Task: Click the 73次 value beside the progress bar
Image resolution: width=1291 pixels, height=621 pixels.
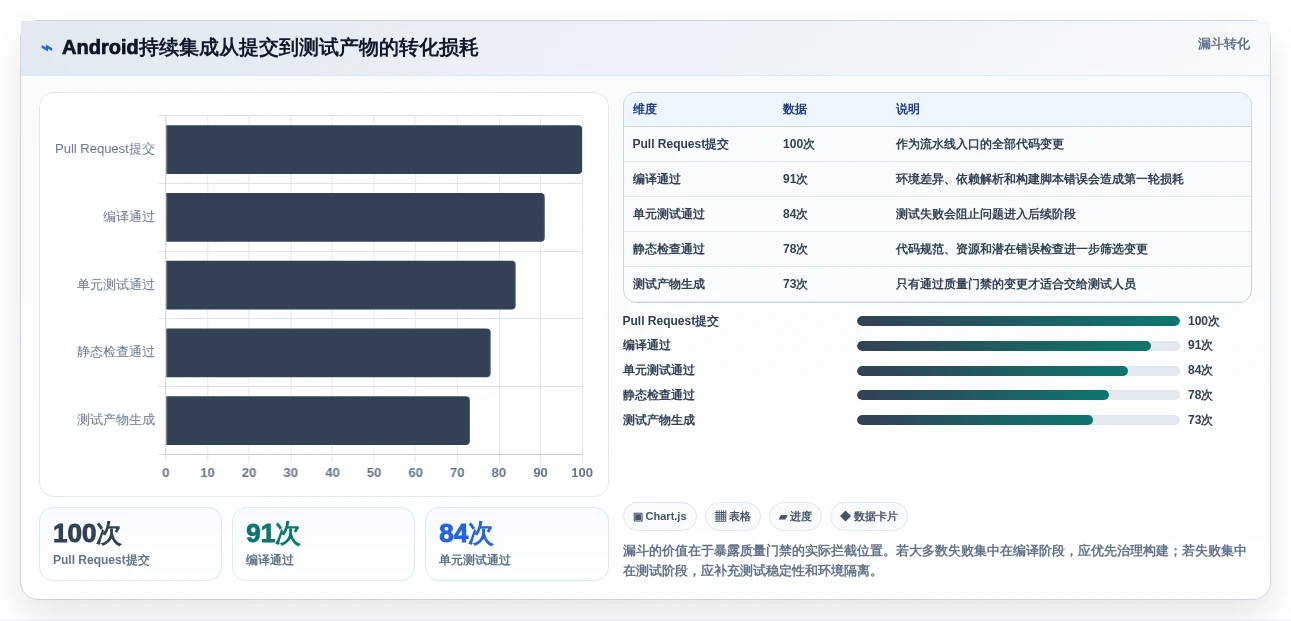Action: pyautogui.click(x=1200, y=420)
